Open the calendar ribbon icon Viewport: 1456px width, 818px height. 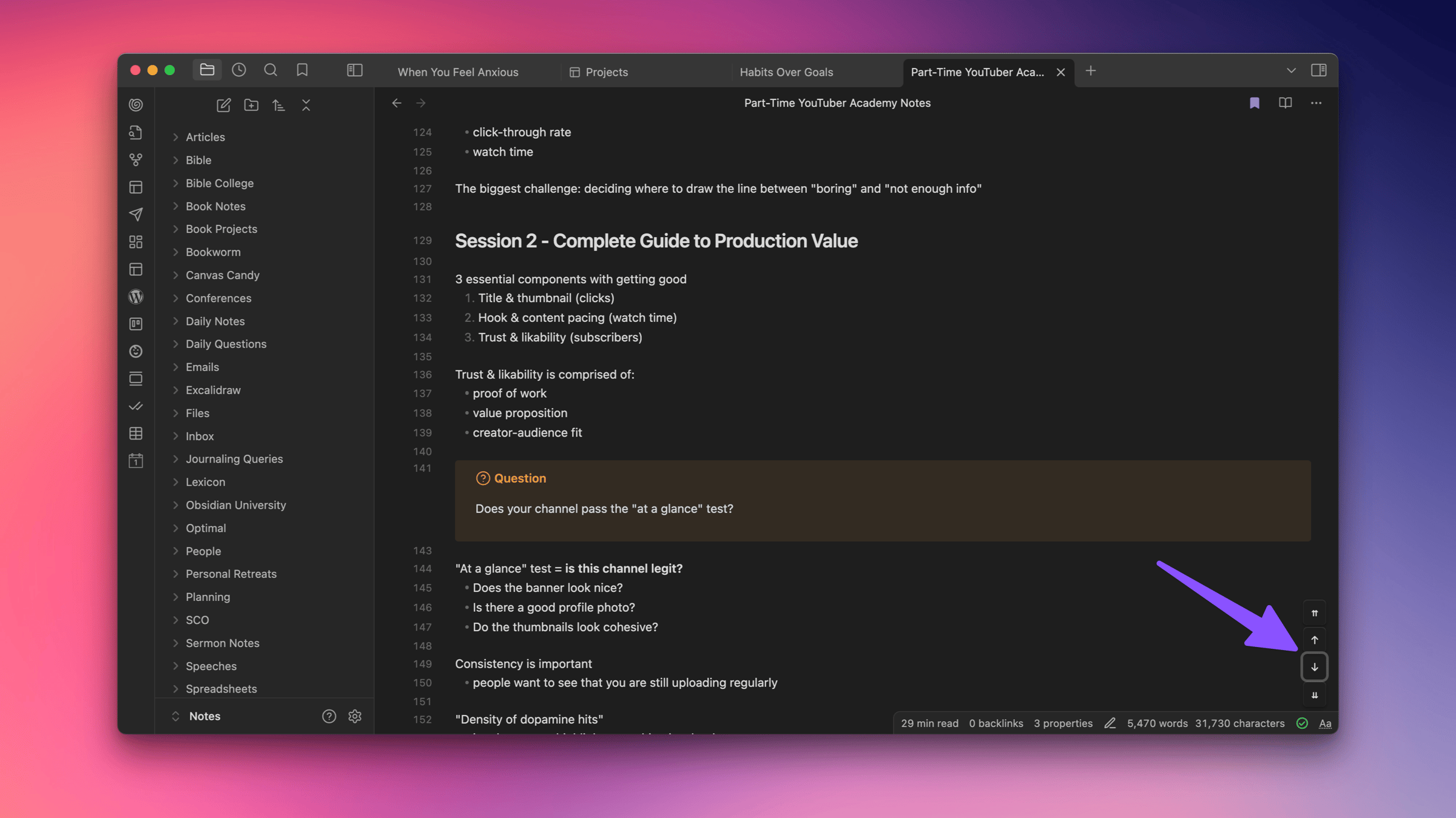136,460
